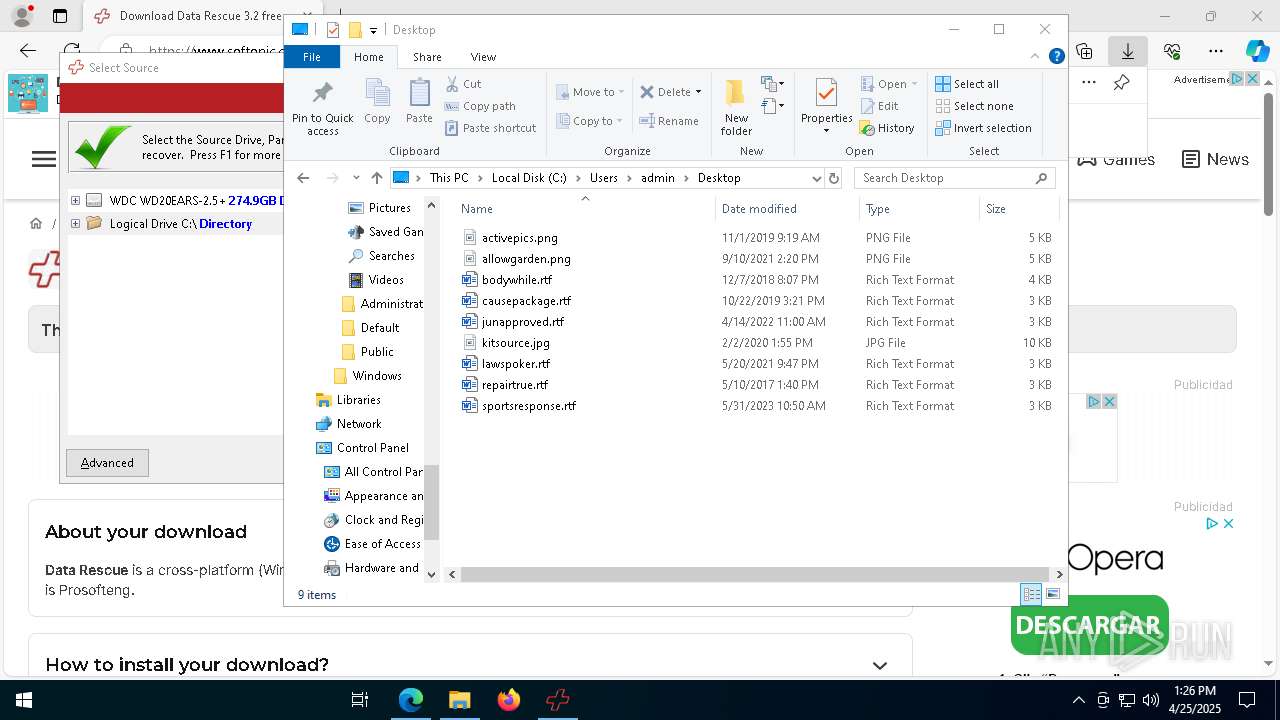The height and width of the screenshot is (720, 1280).
Task: Open the File tab in Explorer
Action: tap(312, 57)
